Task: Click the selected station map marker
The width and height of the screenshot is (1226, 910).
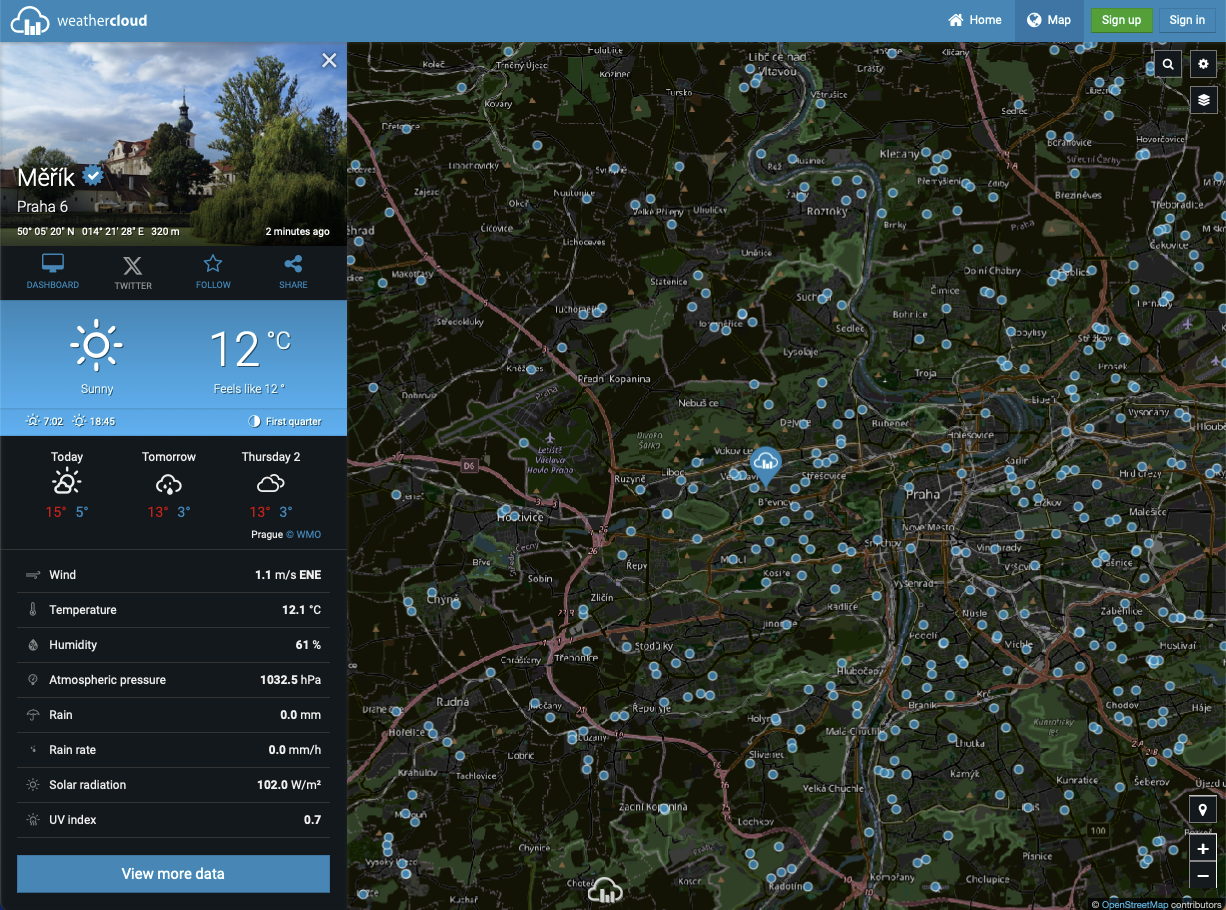Action: point(766,463)
